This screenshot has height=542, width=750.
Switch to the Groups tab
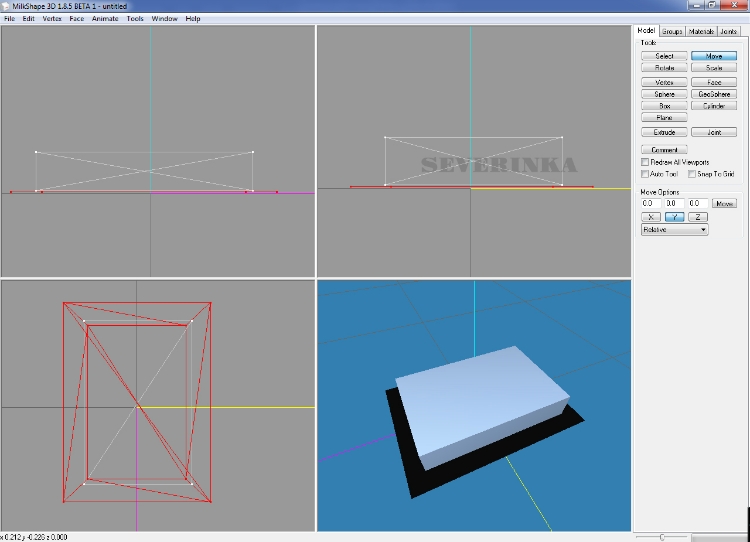pyautogui.click(x=673, y=32)
